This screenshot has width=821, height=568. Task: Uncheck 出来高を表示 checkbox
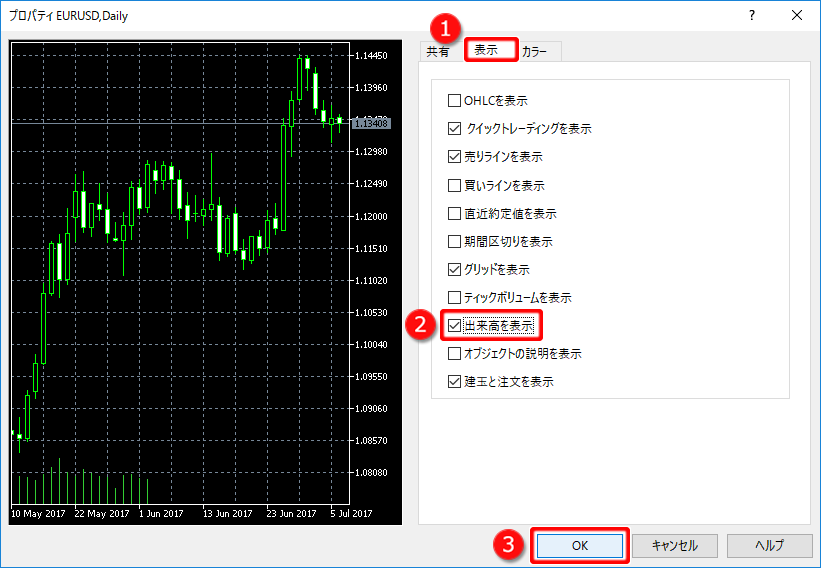(455, 325)
